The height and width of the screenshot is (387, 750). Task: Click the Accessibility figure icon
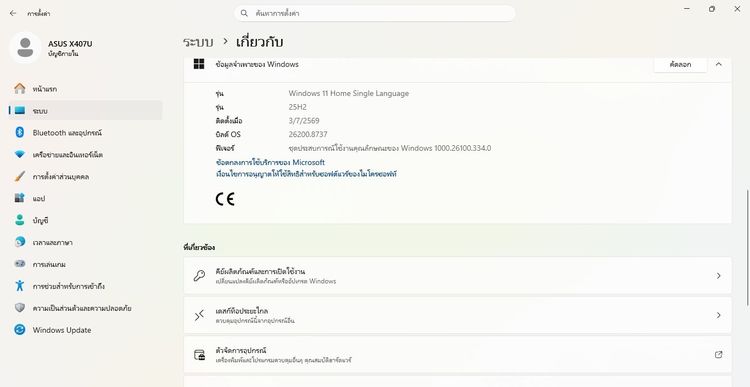coord(20,286)
